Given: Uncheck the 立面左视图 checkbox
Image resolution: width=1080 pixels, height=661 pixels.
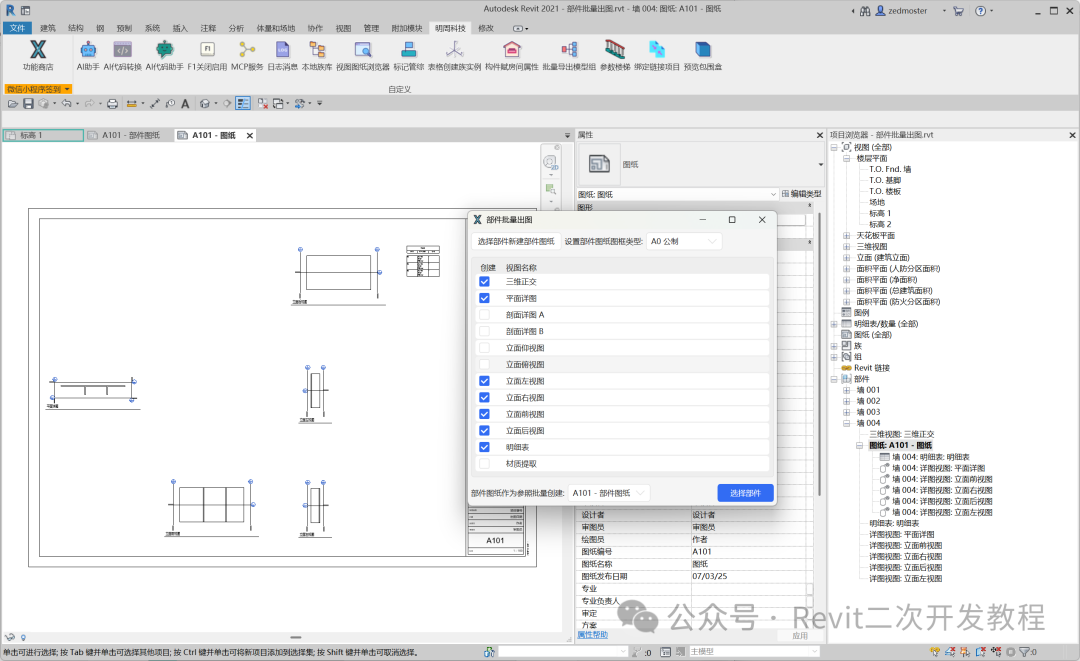Looking at the screenshot, I should click(x=484, y=381).
